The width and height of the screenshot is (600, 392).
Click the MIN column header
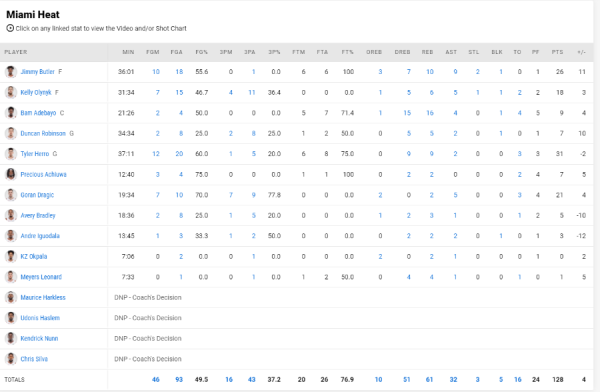(x=128, y=52)
